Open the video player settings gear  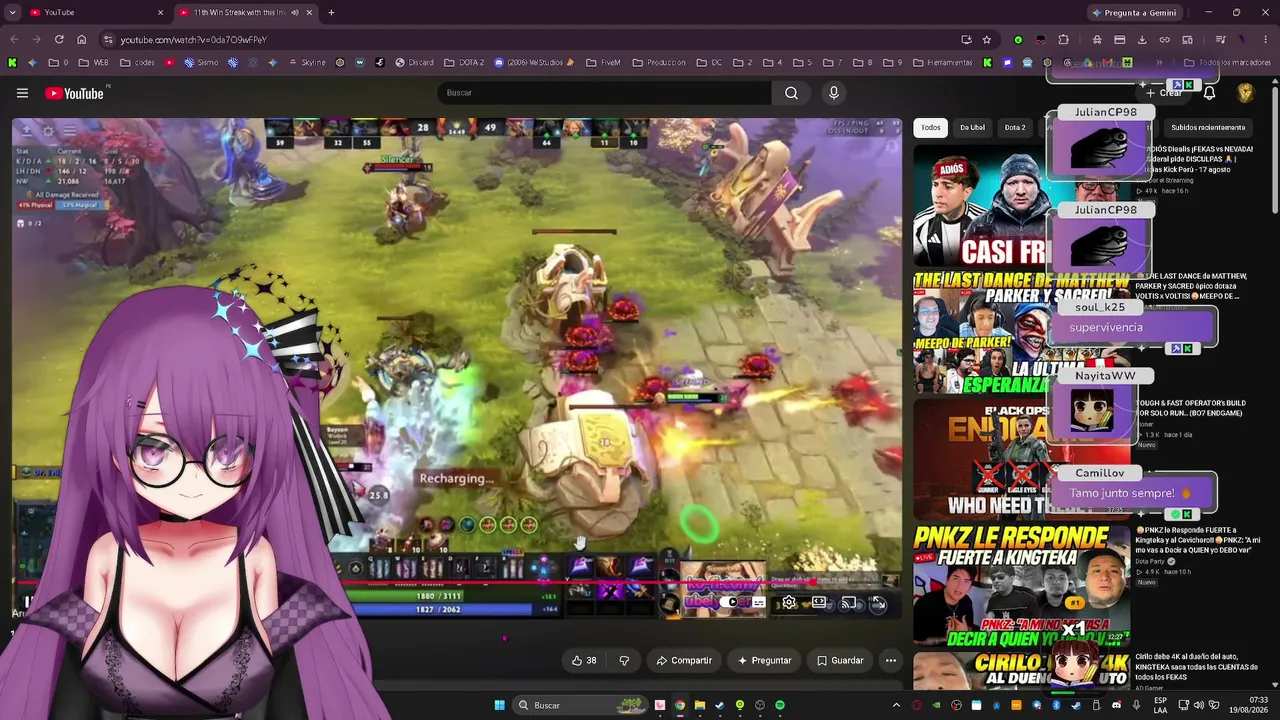click(x=789, y=603)
